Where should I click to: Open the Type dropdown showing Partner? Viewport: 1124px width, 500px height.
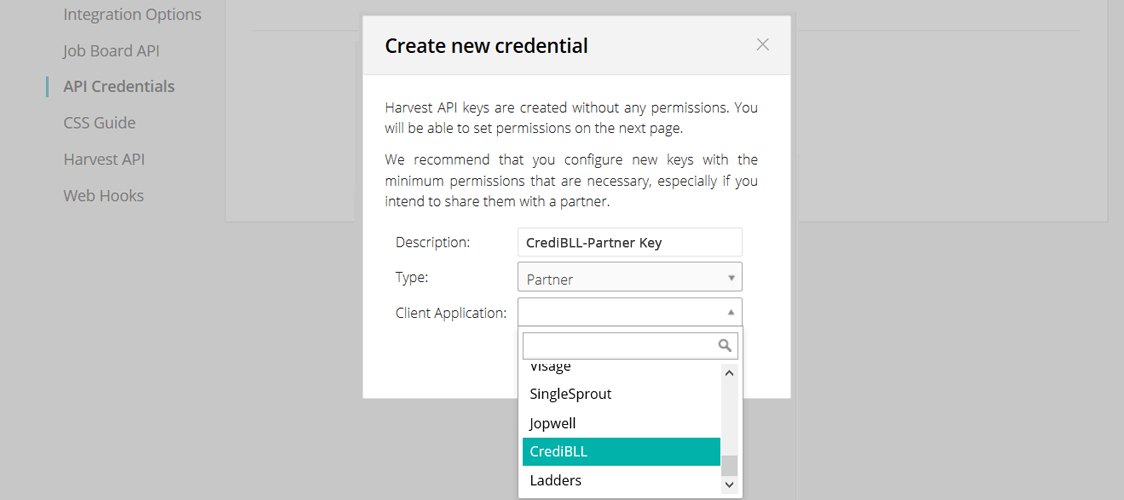pyautogui.click(x=630, y=277)
